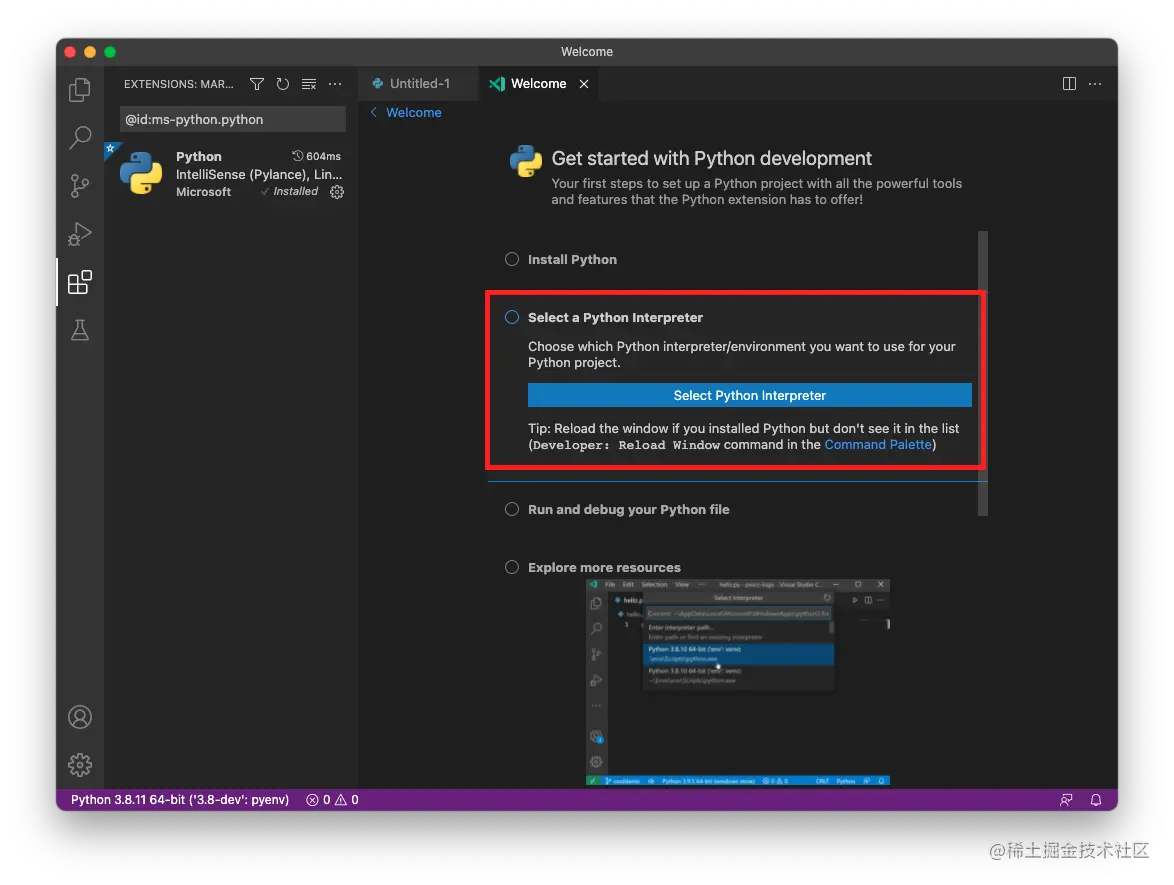This screenshot has width=1174, height=885.
Task: Open editor More Actions ellipsis
Action: click(x=1095, y=84)
